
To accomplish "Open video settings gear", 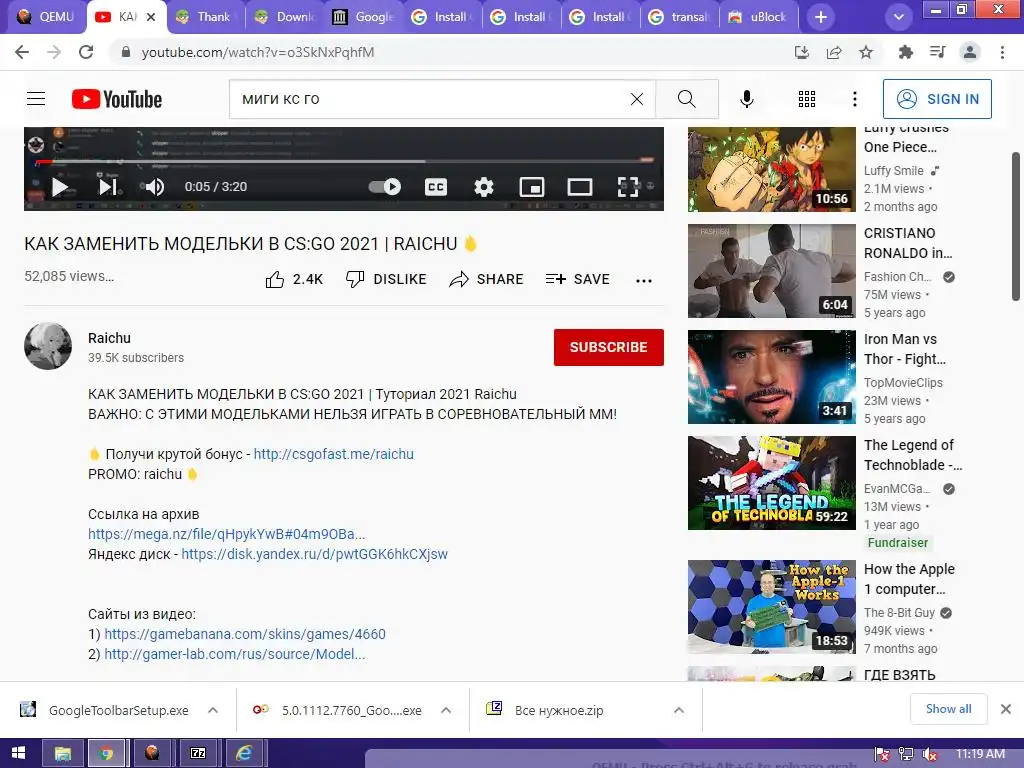I will [483, 187].
